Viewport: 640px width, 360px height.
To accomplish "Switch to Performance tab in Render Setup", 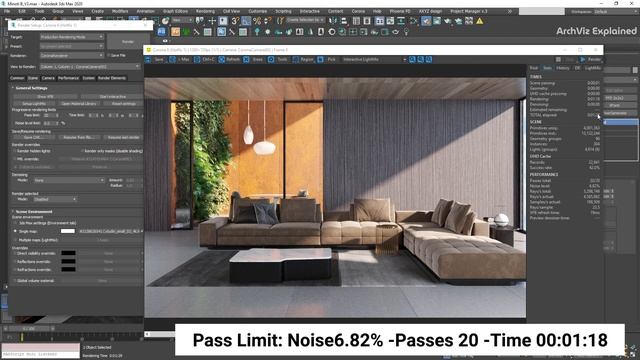I will [68, 78].
